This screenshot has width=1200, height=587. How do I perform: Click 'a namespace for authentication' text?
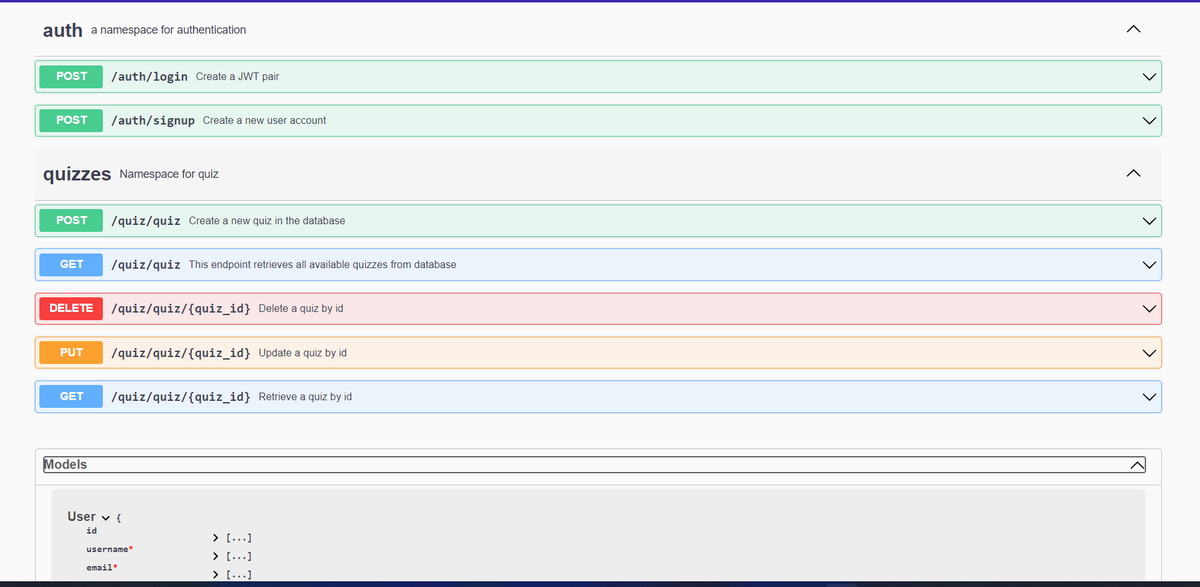[x=168, y=30]
